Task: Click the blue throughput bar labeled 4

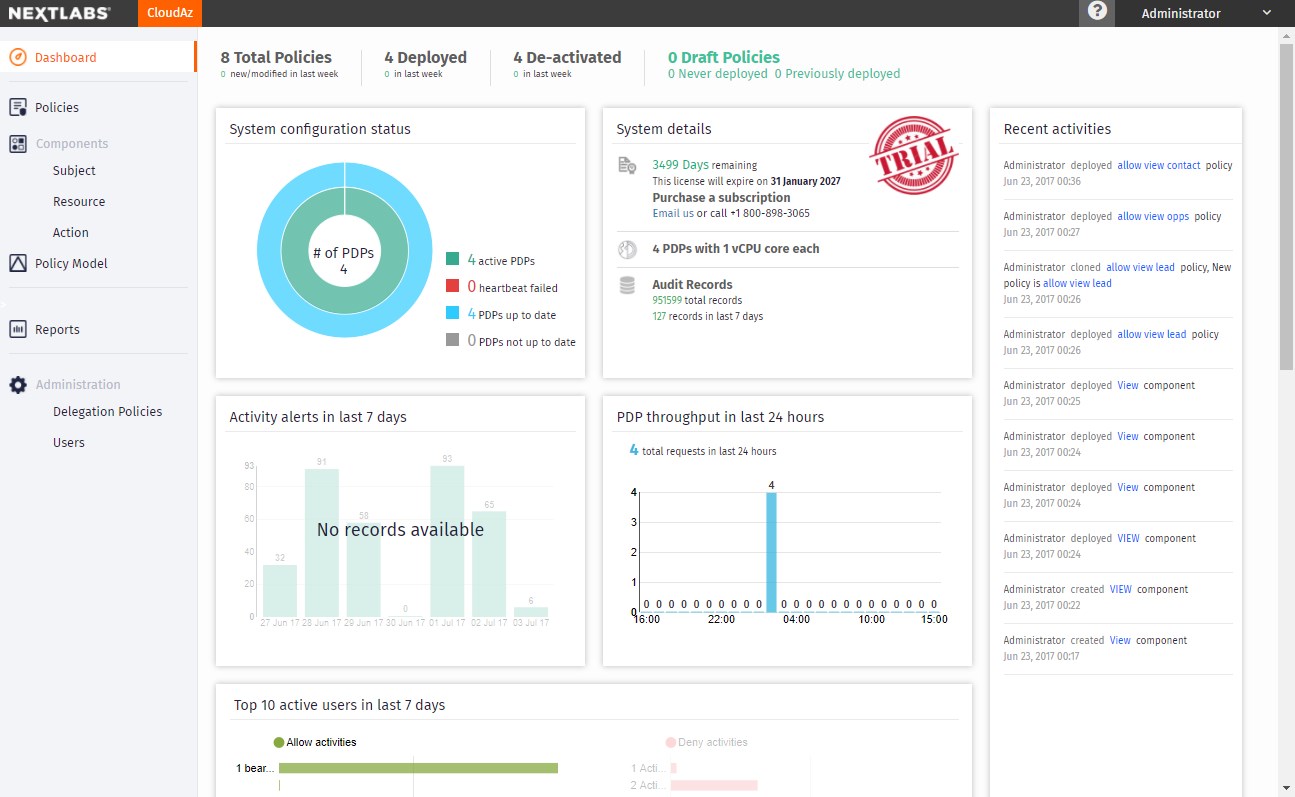Action: [771, 552]
